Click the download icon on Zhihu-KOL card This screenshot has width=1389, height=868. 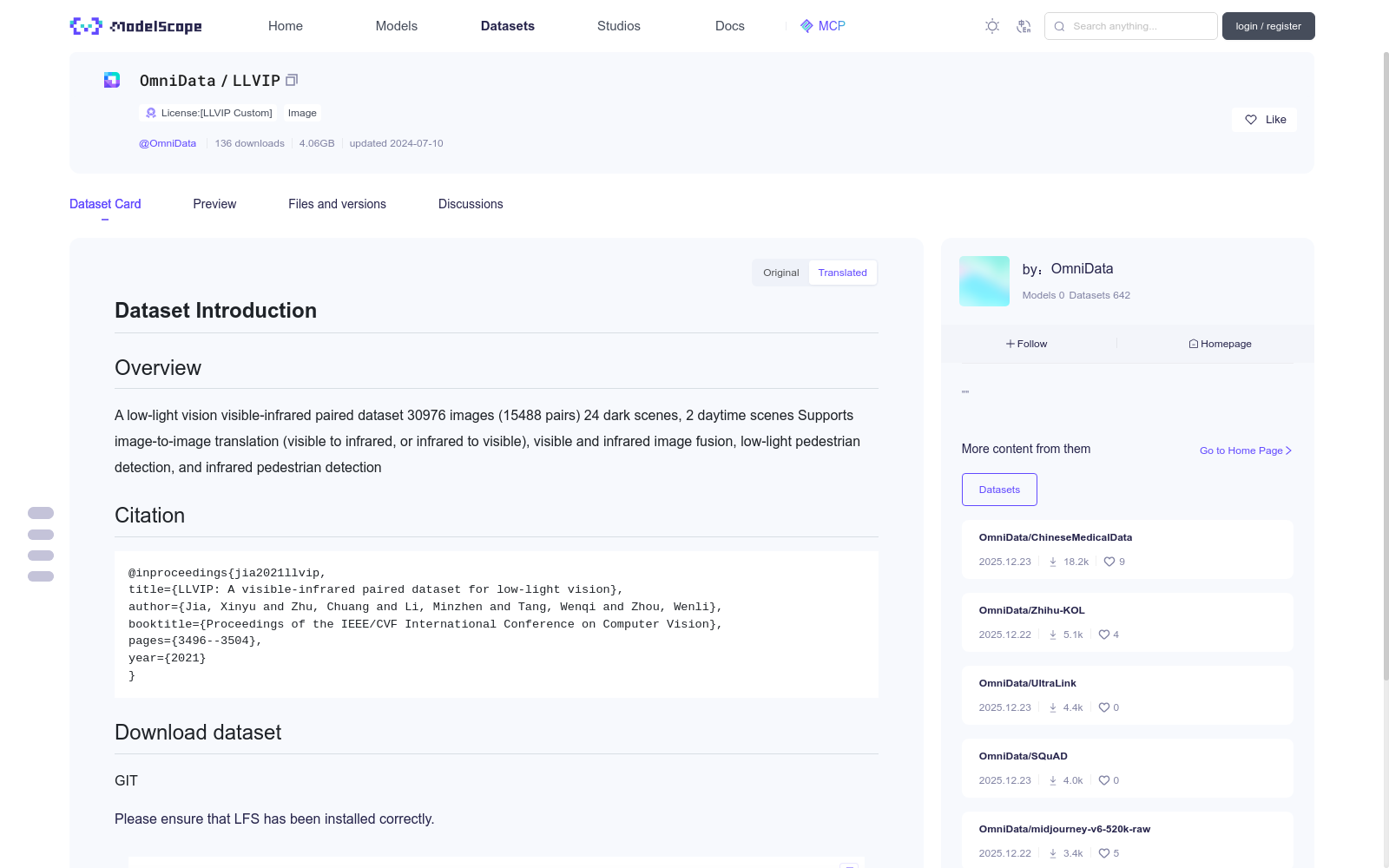pos(1053,635)
